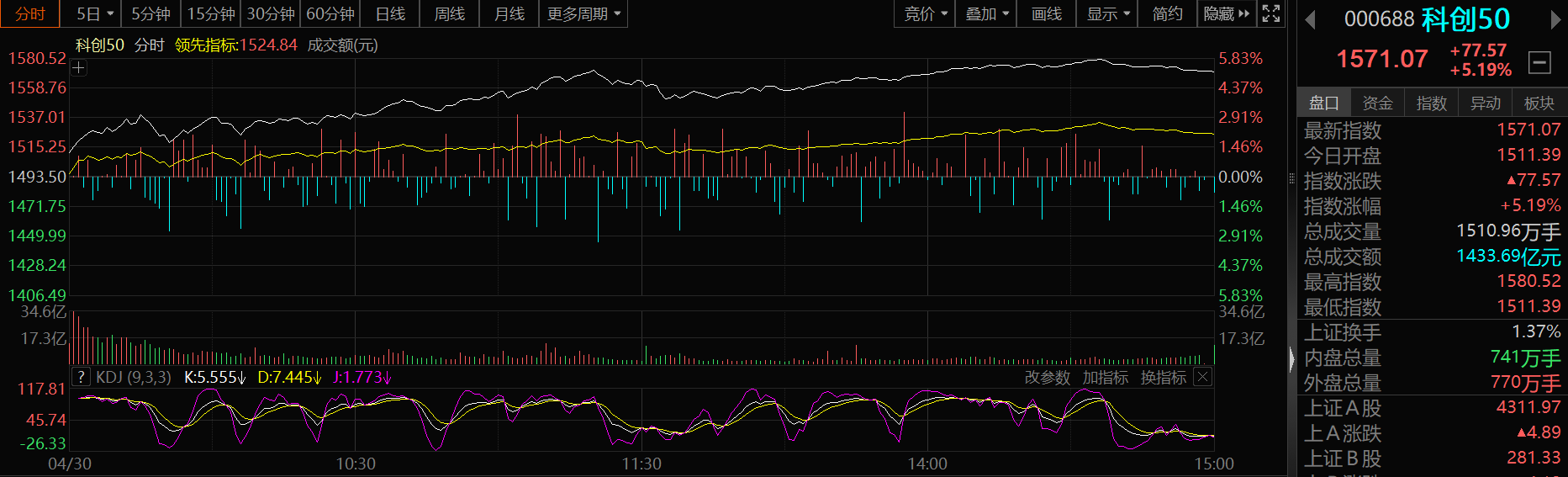This screenshot has height=477, width=1568.
Task: Switch to the 日线 daily chart tab
Action: pyautogui.click(x=390, y=13)
